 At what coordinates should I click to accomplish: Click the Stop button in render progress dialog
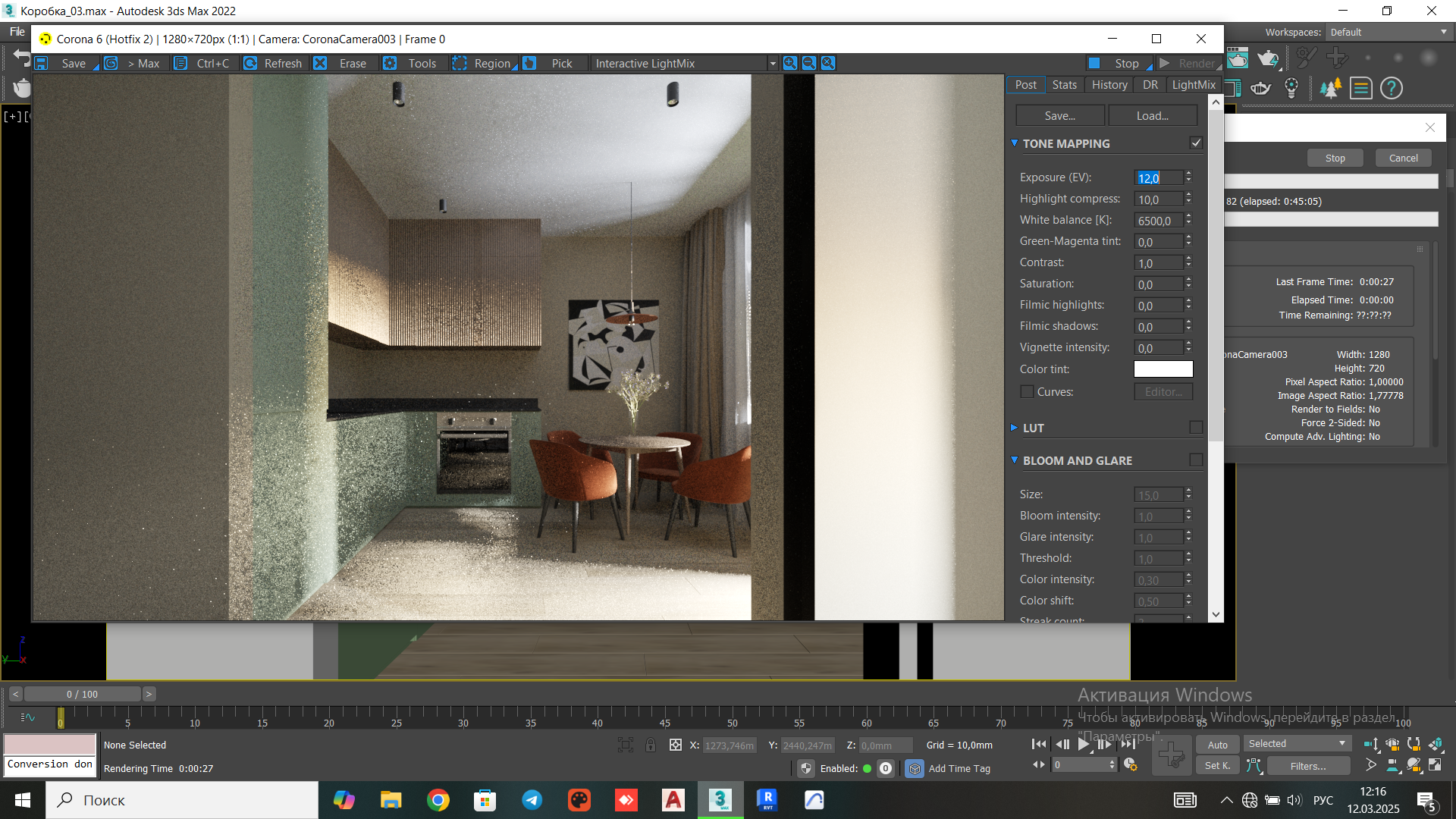tap(1335, 158)
